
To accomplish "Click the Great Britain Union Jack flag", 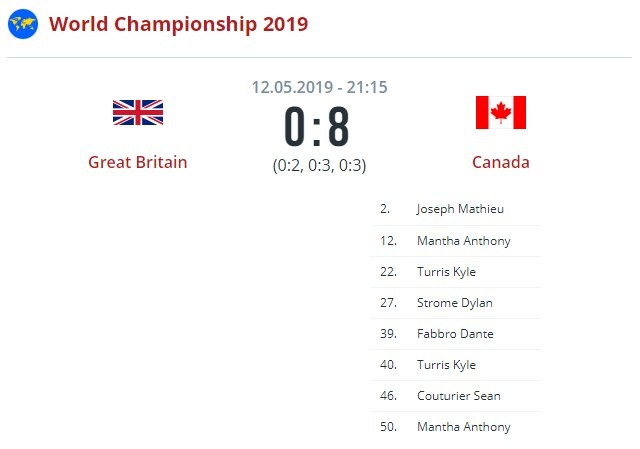I will 137,112.
